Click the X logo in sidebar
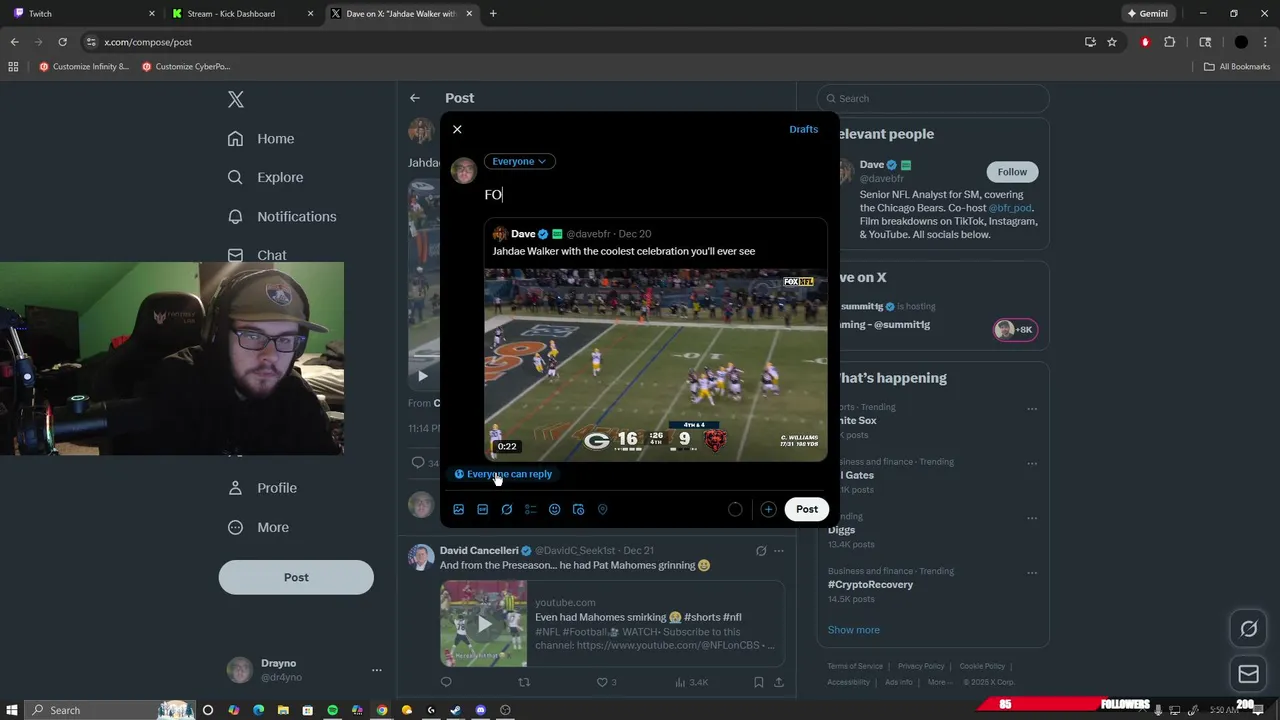Screen dimensions: 1280x720 click(x=236, y=99)
